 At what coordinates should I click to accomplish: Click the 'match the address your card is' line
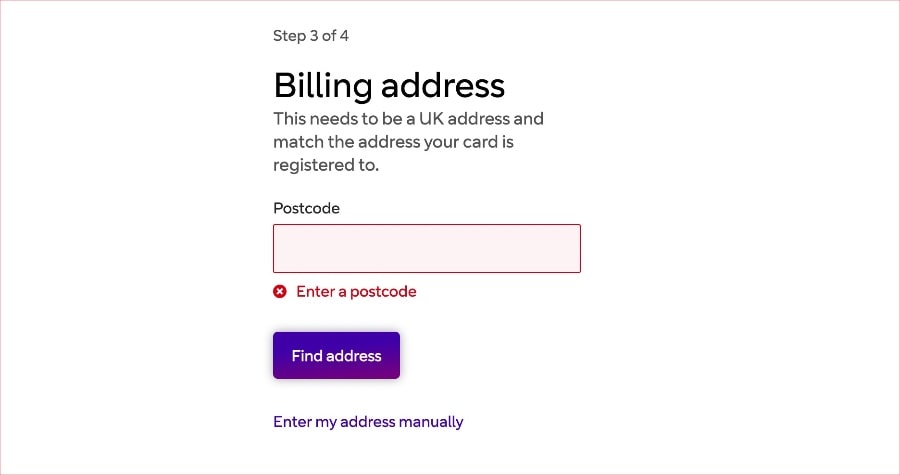393,142
